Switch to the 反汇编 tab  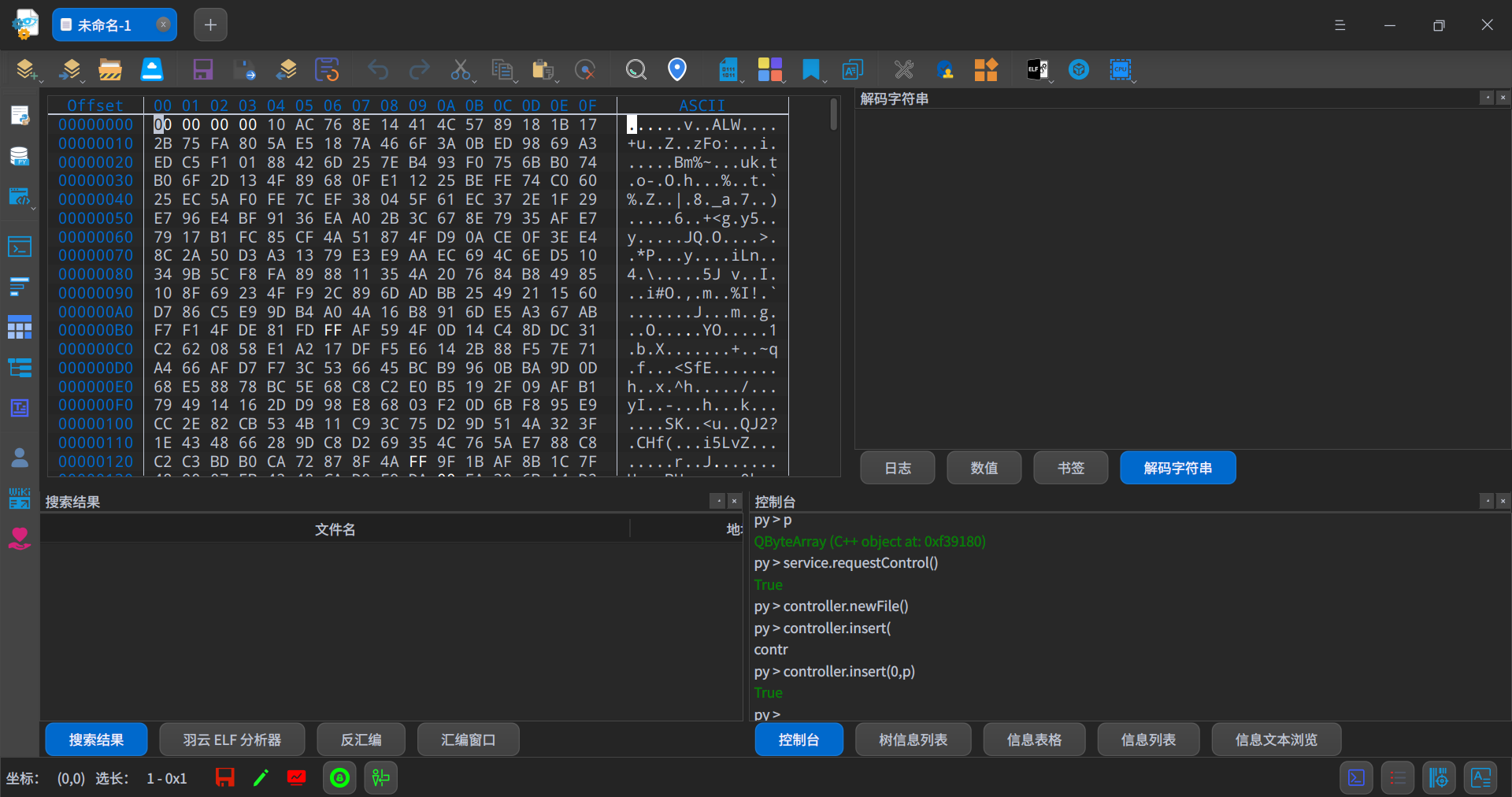coord(361,740)
